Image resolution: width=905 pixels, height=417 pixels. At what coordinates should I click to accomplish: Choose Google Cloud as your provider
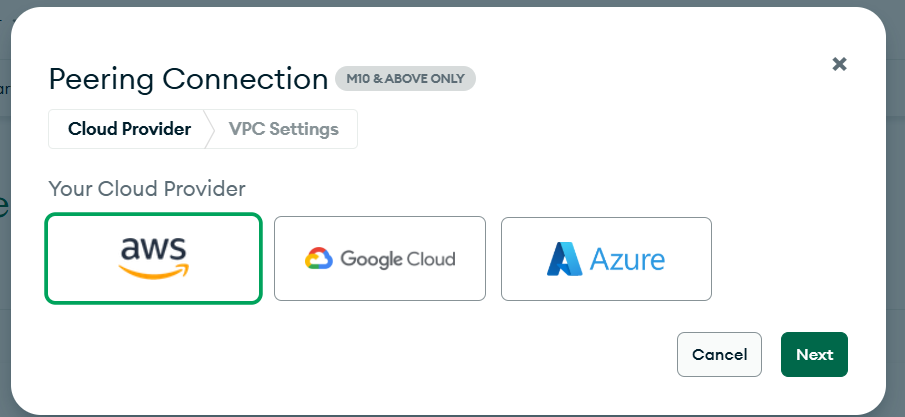click(x=380, y=258)
